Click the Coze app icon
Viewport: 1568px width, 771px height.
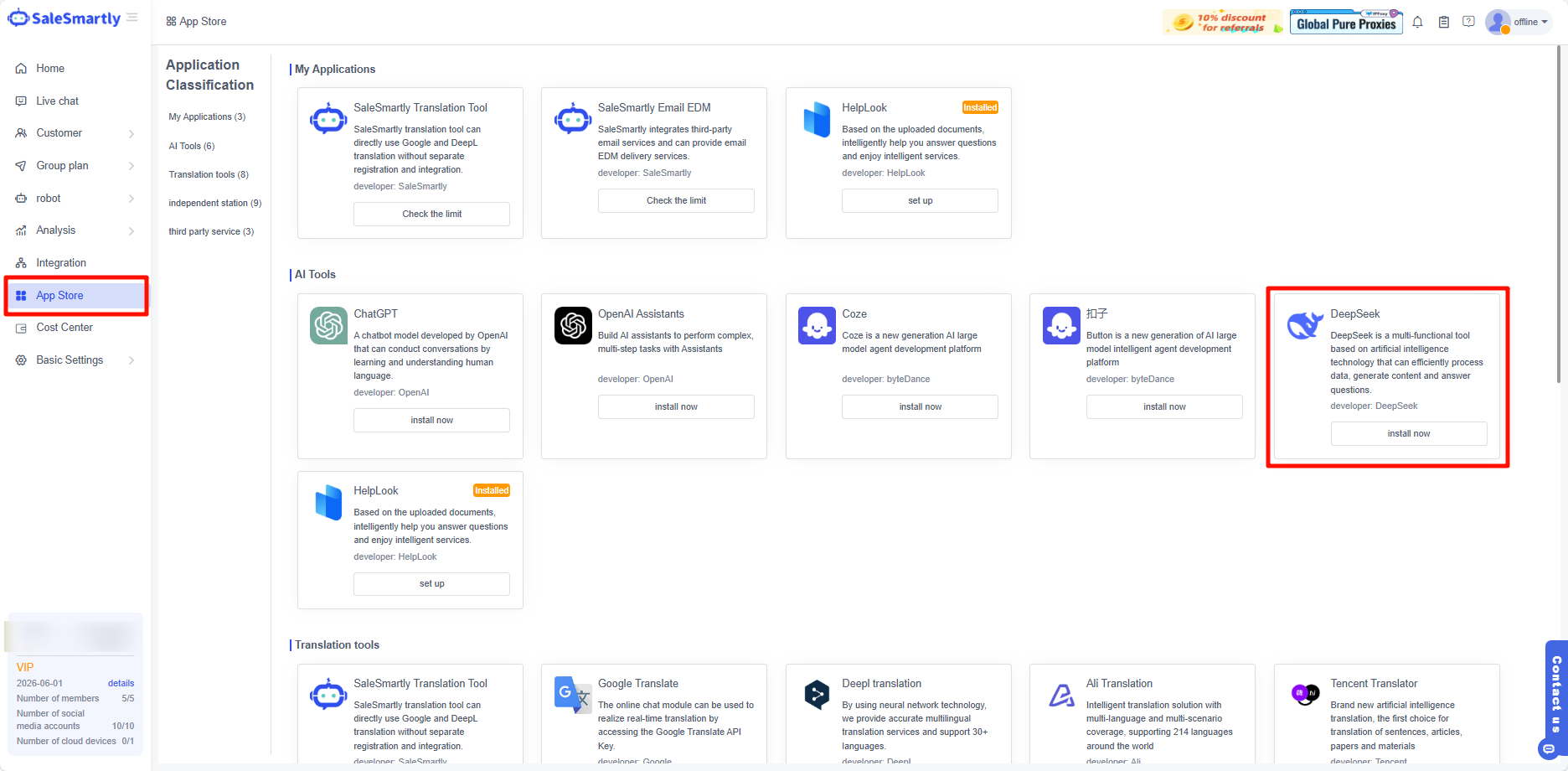(817, 326)
